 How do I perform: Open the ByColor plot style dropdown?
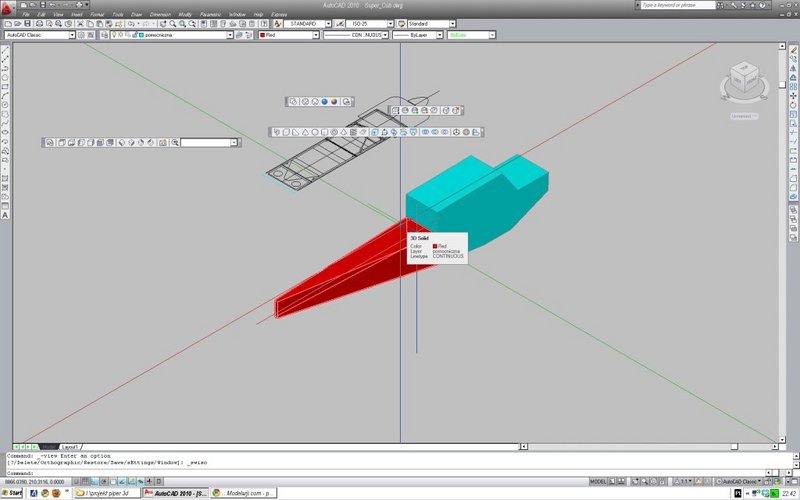pyautogui.click(x=492, y=35)
